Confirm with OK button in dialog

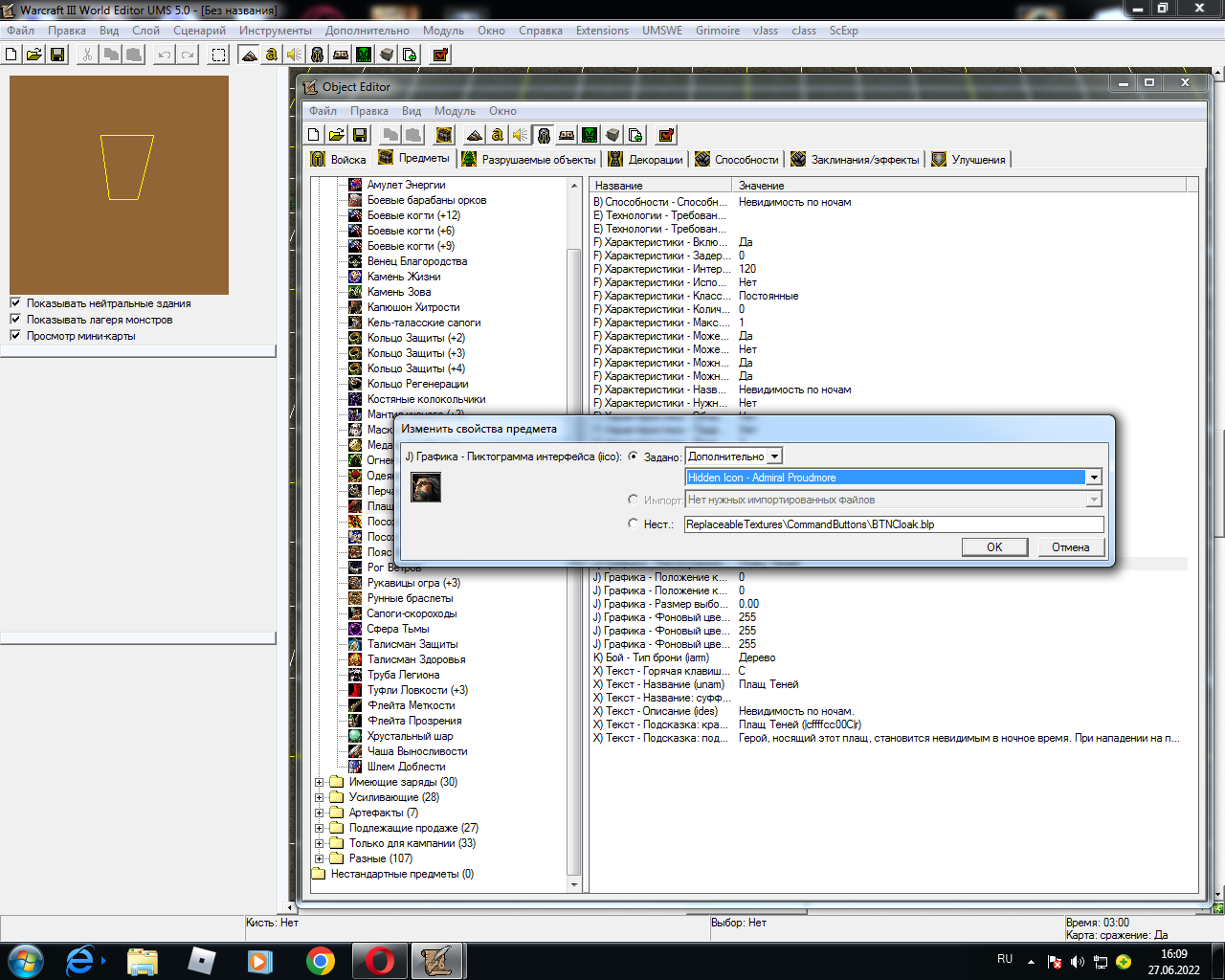tap(994, 547)
